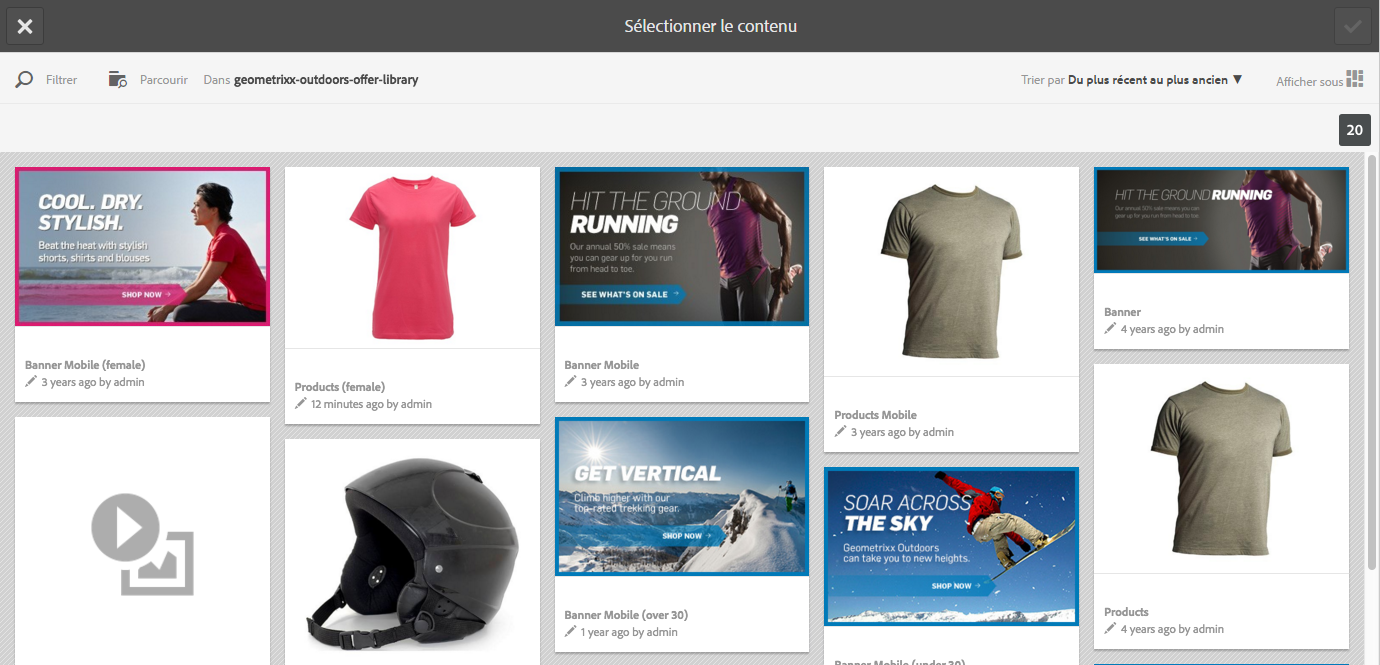Click the pencil icon under Products (female)
The width and height of the screenshot is (1380, 665).
pos(301,404)
